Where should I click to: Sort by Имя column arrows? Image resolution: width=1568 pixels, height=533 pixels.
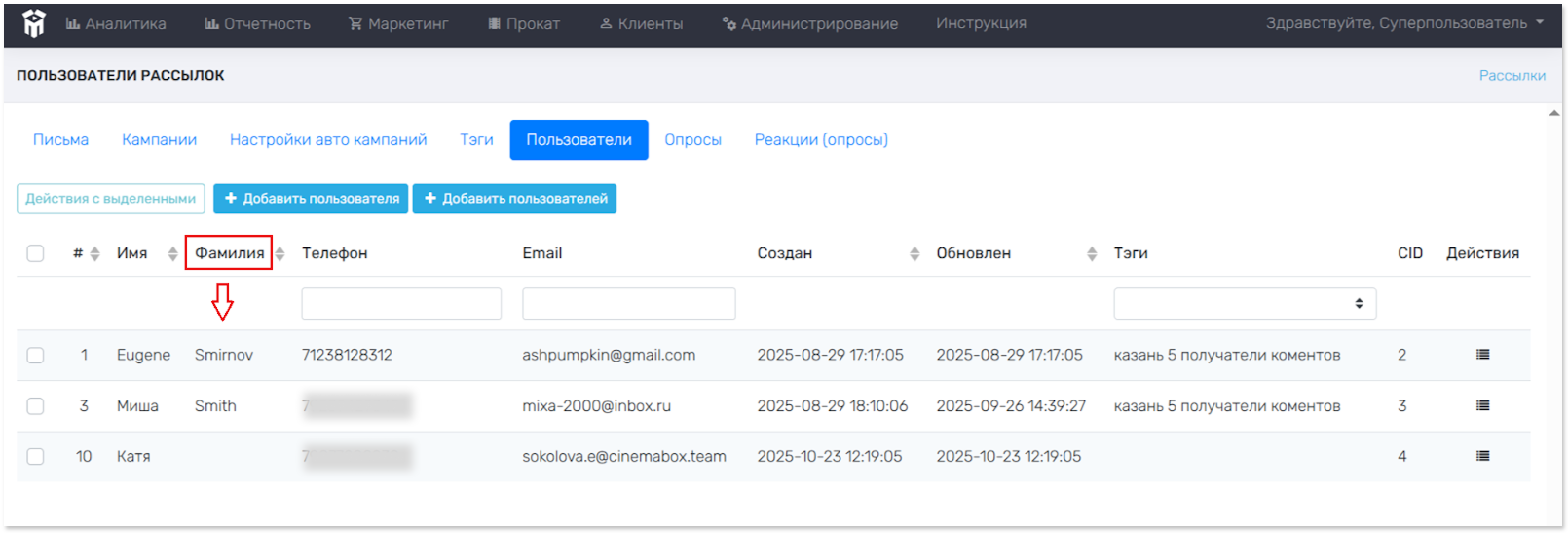[x=172, y=253]
